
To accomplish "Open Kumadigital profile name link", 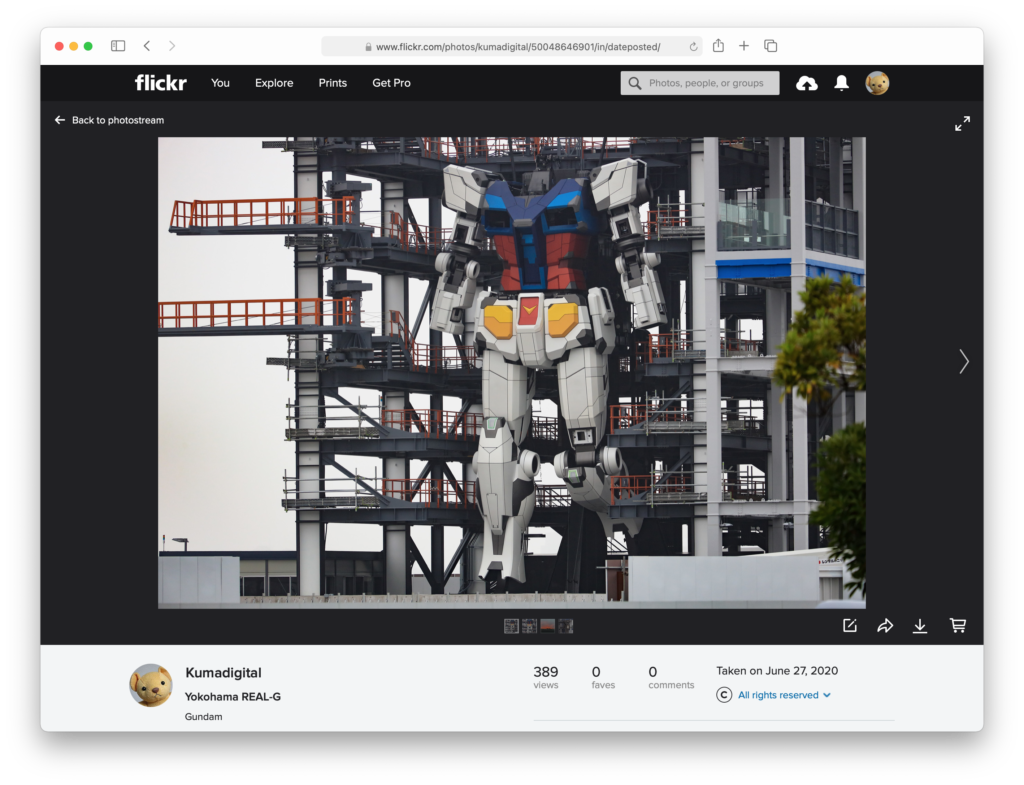I will (223, 673).
